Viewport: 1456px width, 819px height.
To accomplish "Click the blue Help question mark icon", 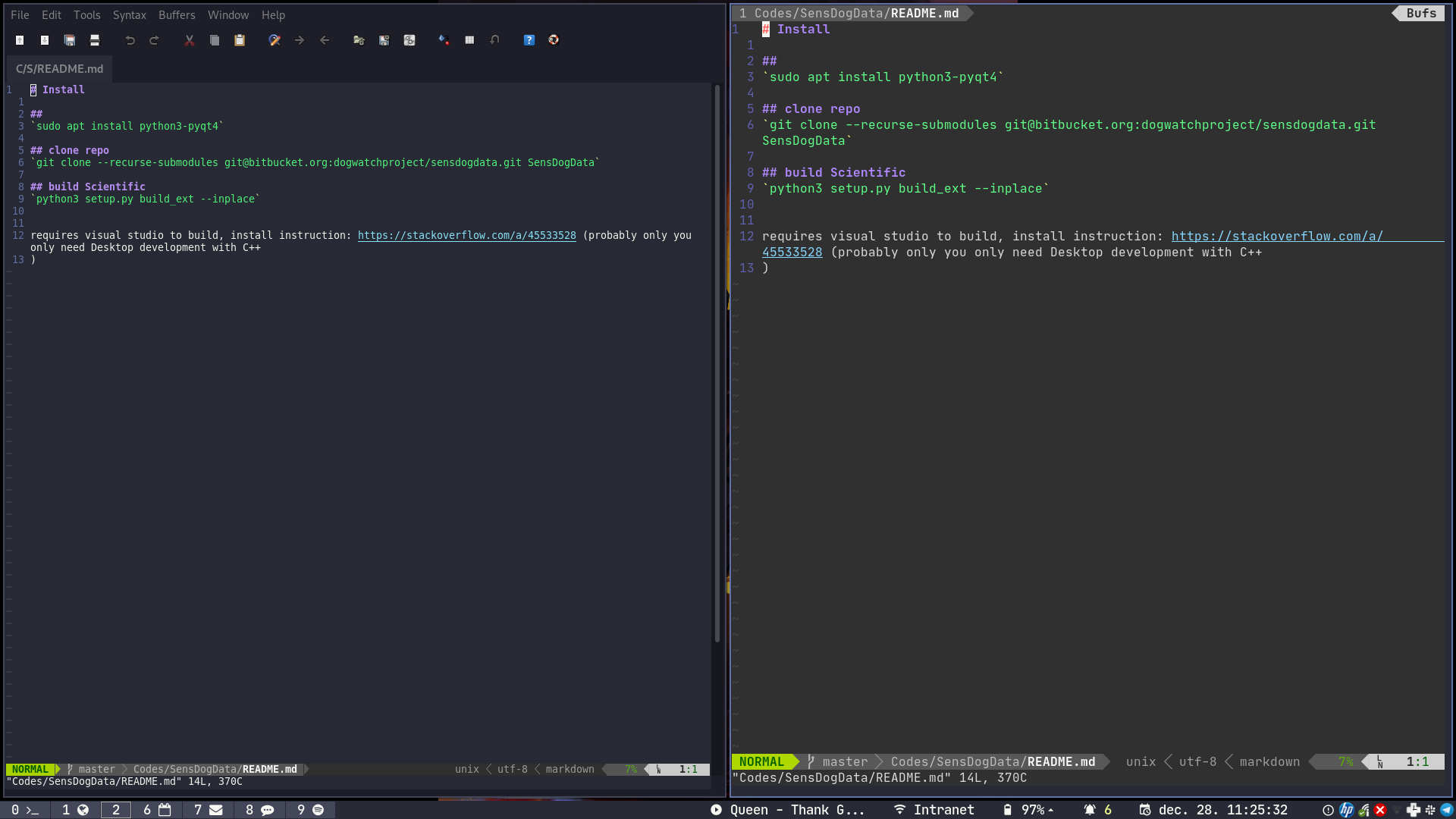I will tap(529, 40).
